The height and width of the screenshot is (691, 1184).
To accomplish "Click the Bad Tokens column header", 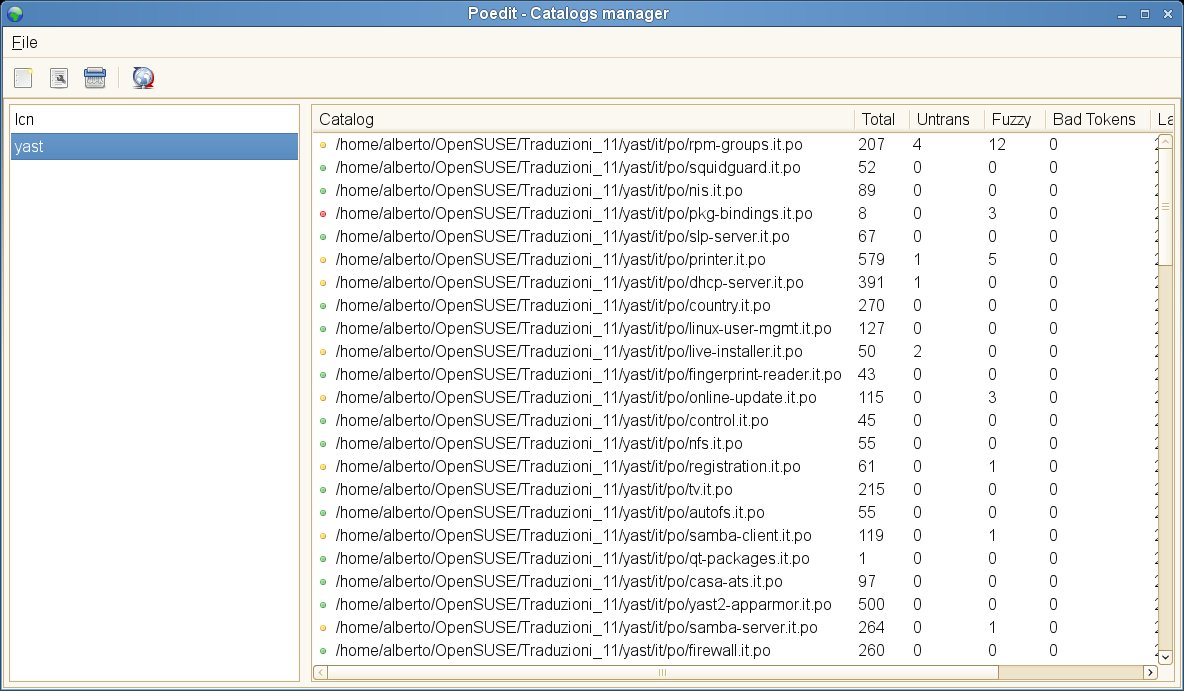I will pos(1095,120).
